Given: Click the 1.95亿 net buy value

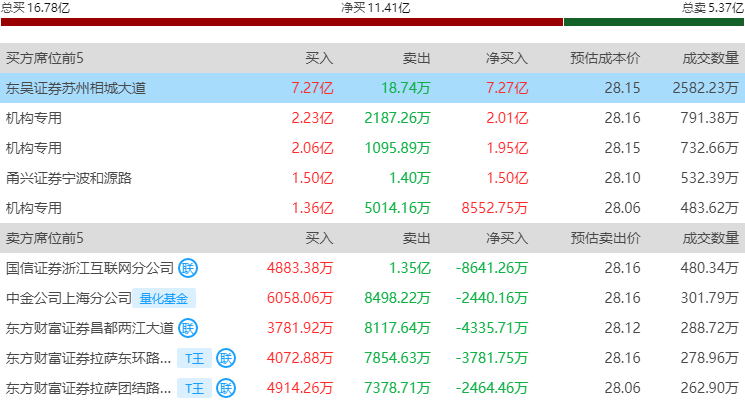Looking at the screenshot, I should 507,148.
